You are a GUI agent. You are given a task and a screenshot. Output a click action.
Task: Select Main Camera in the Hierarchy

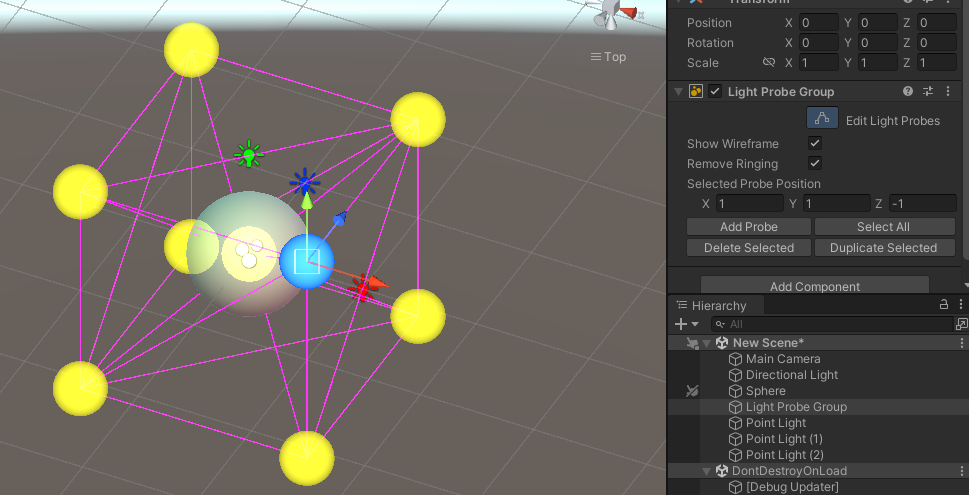click(x=783, y=359)
